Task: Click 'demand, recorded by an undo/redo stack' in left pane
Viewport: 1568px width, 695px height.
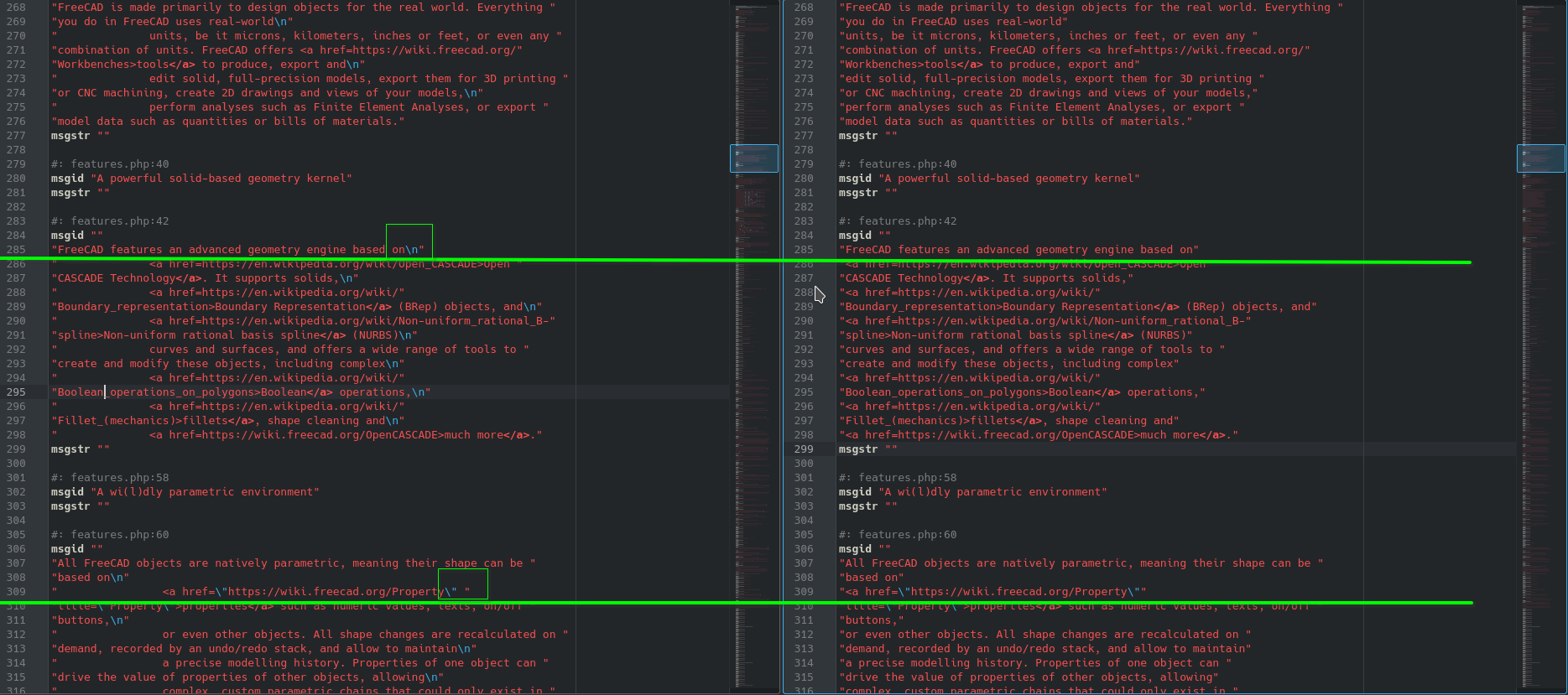Action: [x=182, y=649]
